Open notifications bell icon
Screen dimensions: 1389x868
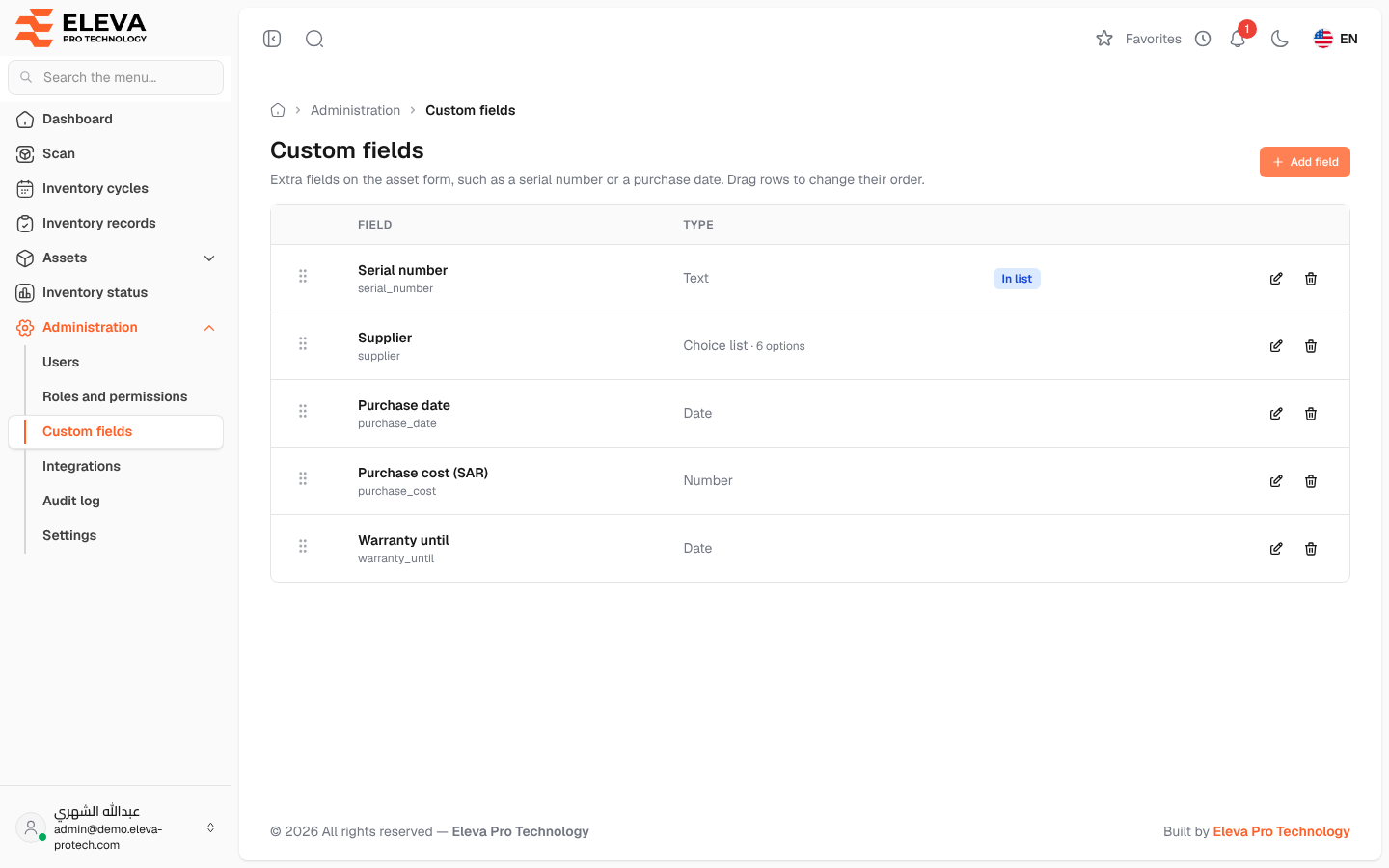coord(1238,39)
